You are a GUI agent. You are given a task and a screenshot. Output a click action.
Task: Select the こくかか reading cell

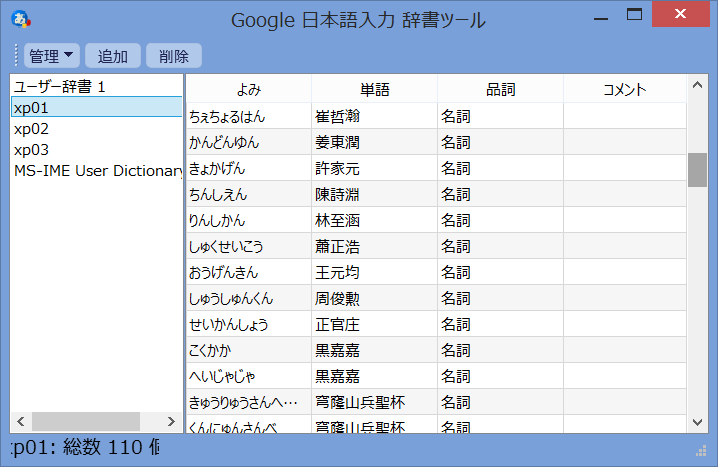coord(249,351)
